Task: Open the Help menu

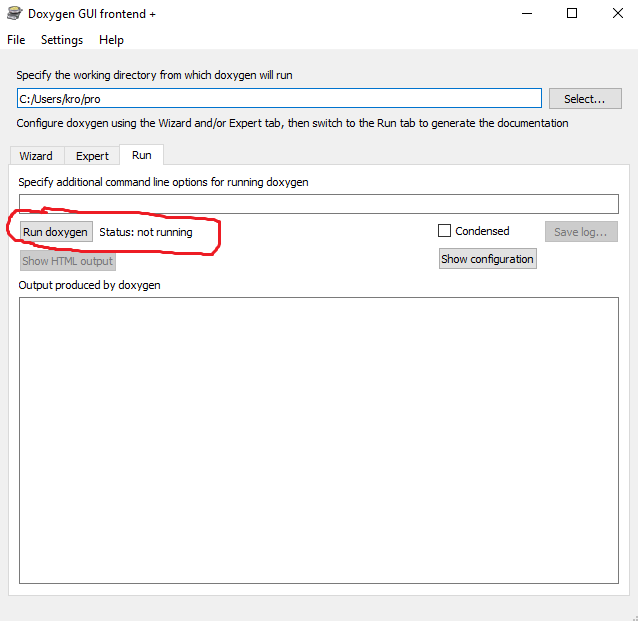Action: click(111, 40)
